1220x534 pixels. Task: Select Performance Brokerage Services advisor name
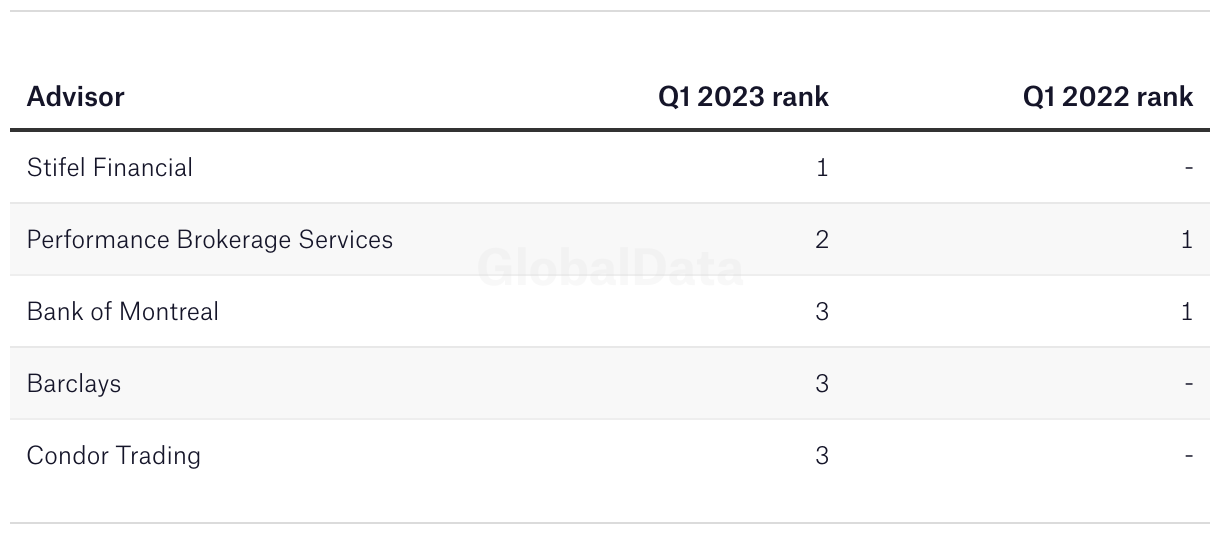[x=210, y=240]
